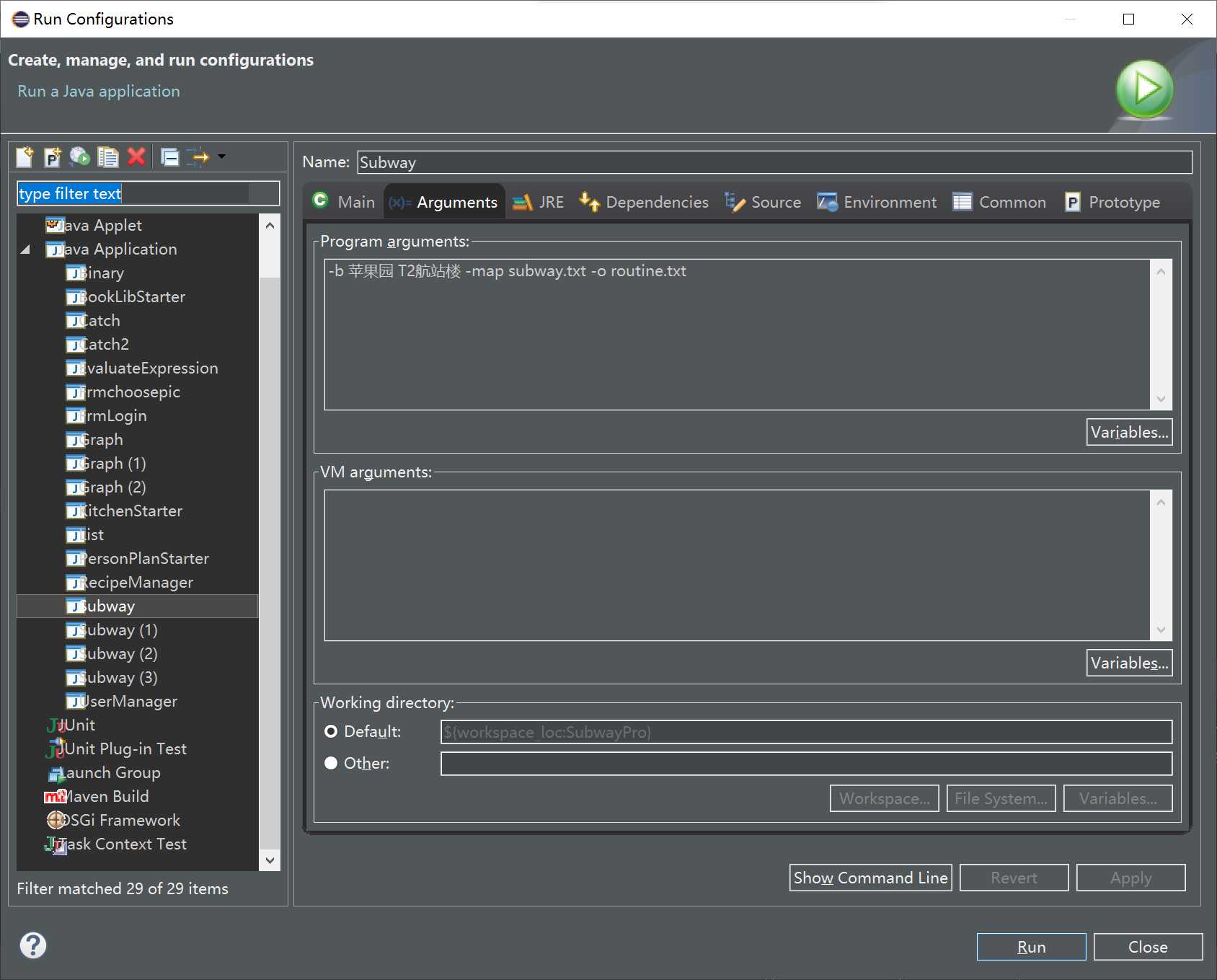Click inside the VM arguments text area

click(737, 565)
